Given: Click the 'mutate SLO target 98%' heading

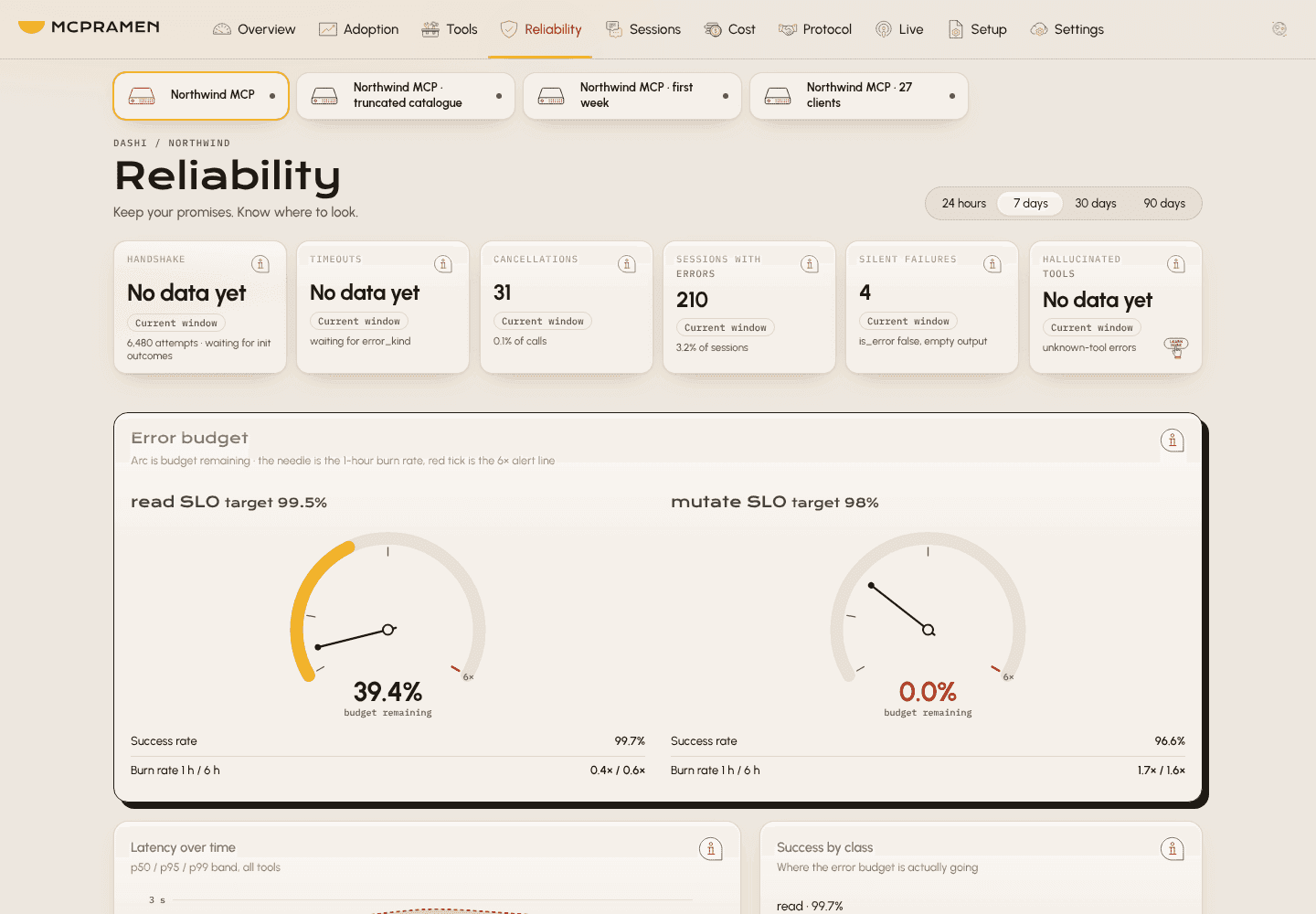Looking at the screenshot, I should pos(775,502).
